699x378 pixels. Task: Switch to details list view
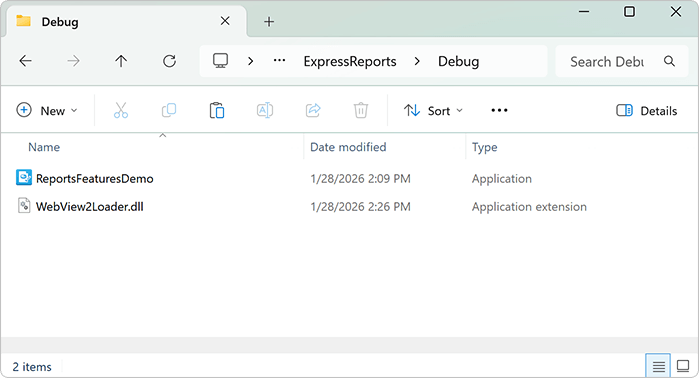coord(658,366)
